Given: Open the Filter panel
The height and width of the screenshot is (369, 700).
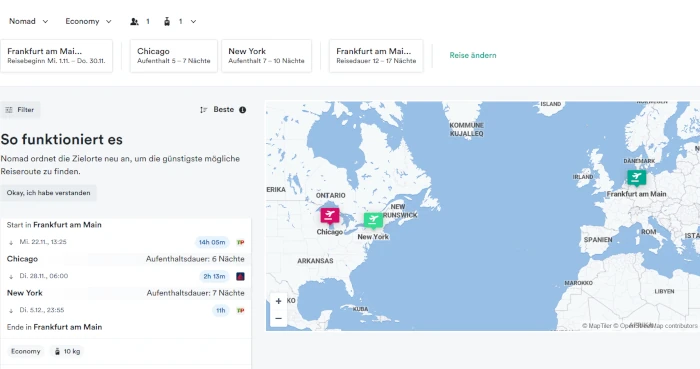Looking at the screenshot, I should pos(20,110).
